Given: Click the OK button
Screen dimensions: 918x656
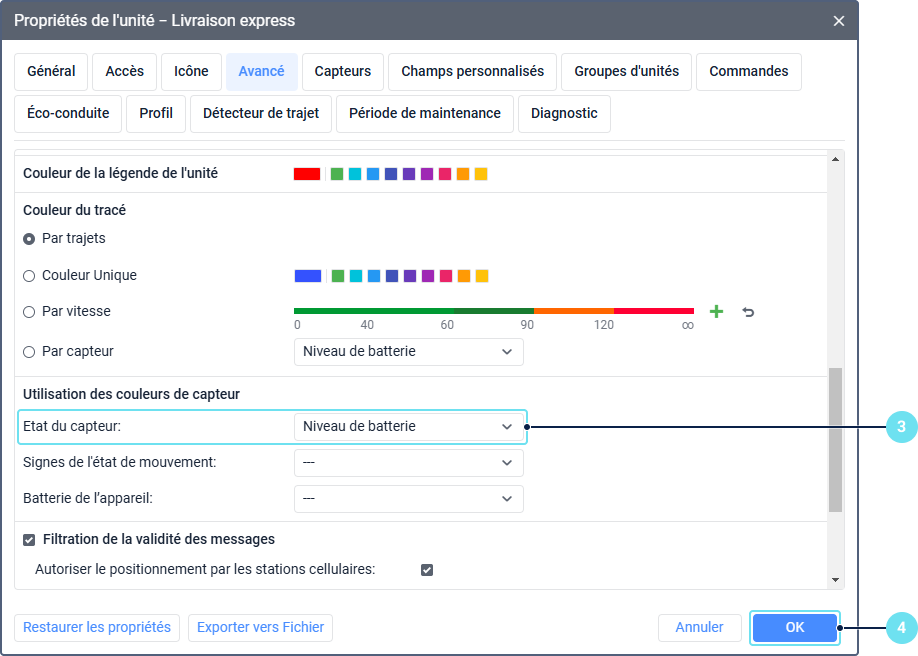Looking at the screenshot, I should [x=794, y=627].
